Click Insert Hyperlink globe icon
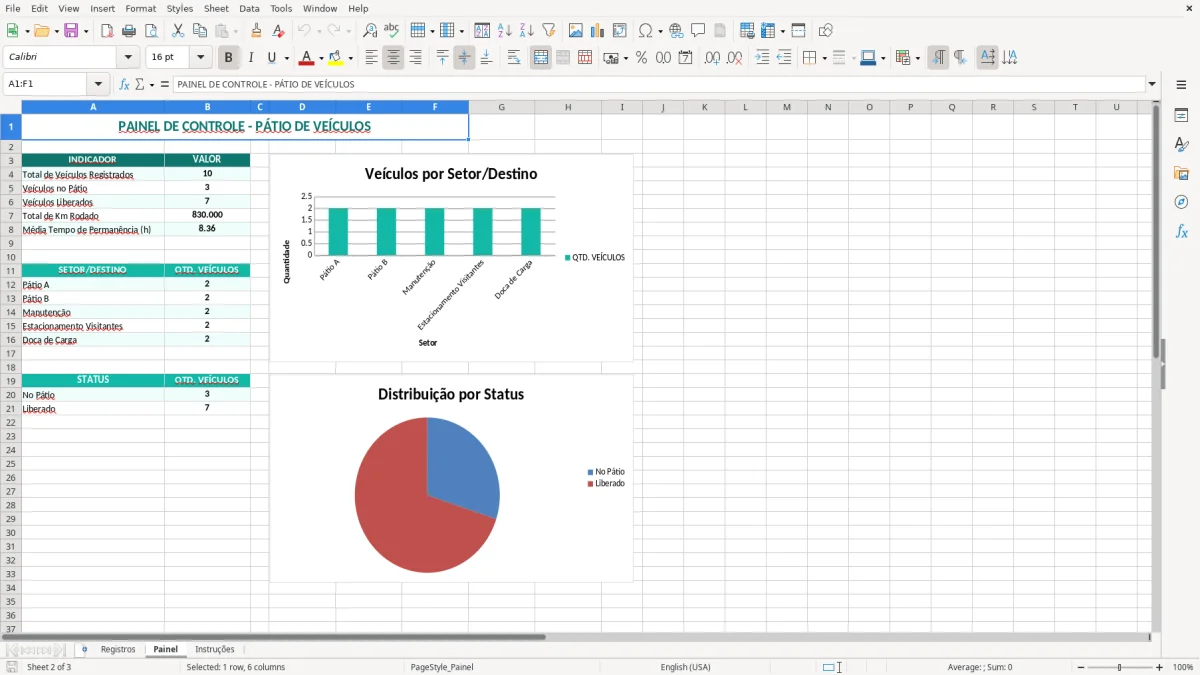1200x675 pixels. [x=676, y=31]
